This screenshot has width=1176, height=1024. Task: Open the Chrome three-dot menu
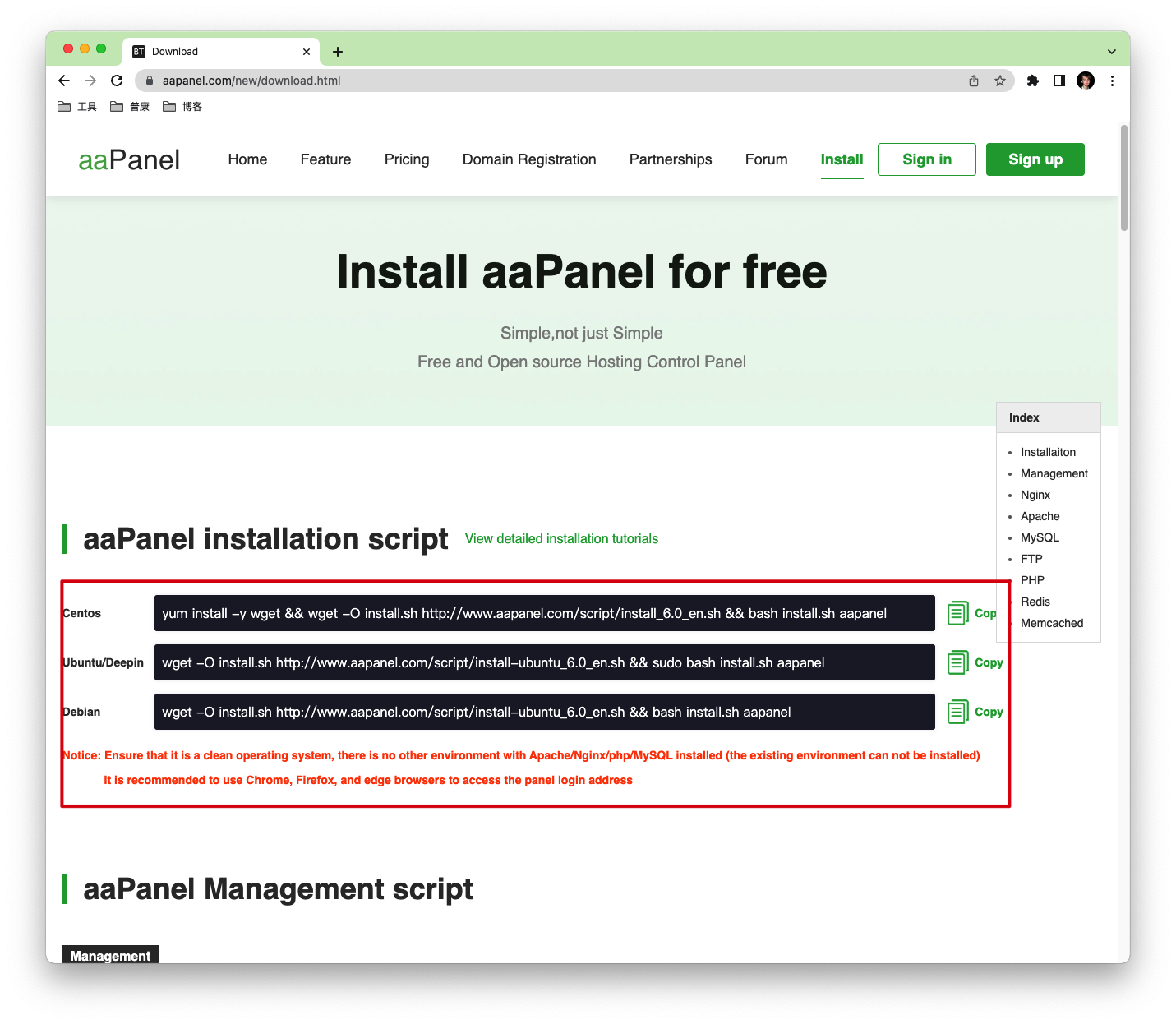(x=1112, y=81)
